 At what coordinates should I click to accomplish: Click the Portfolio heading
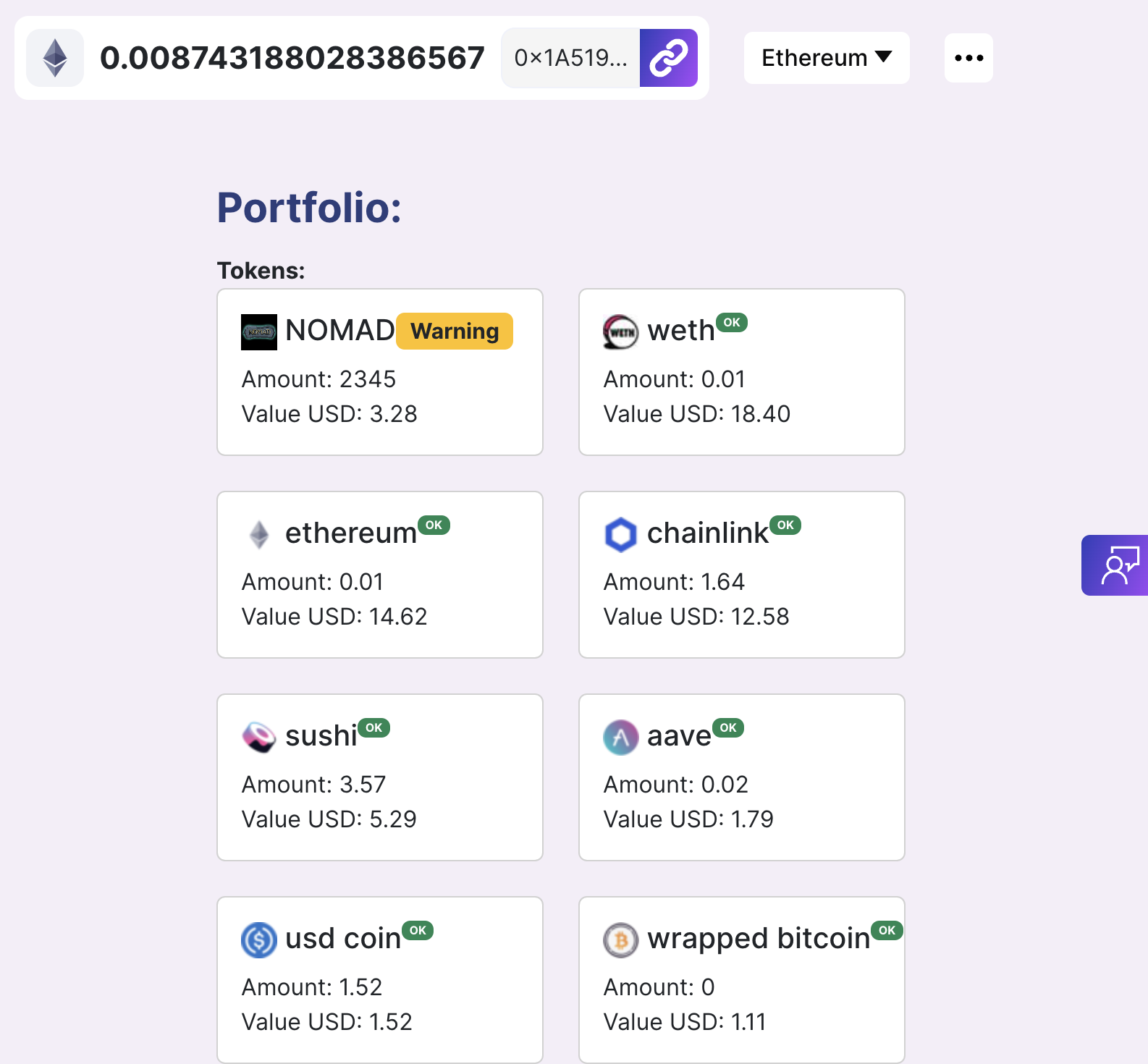coord(310,208)
